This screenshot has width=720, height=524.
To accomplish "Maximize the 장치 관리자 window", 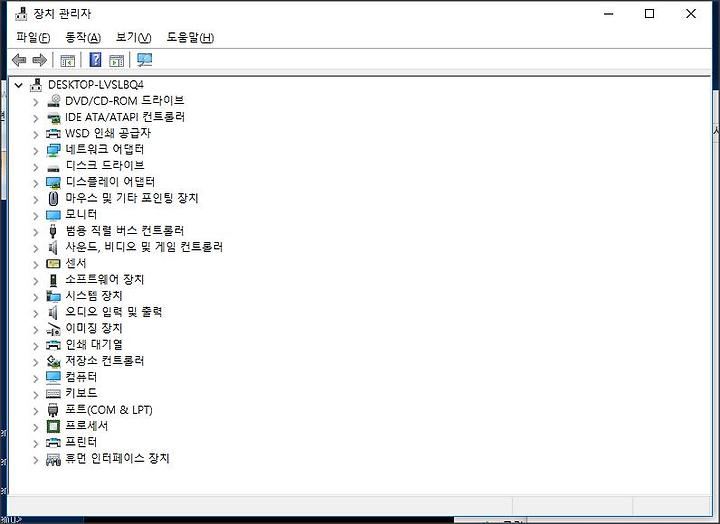I will pos(649,14).
